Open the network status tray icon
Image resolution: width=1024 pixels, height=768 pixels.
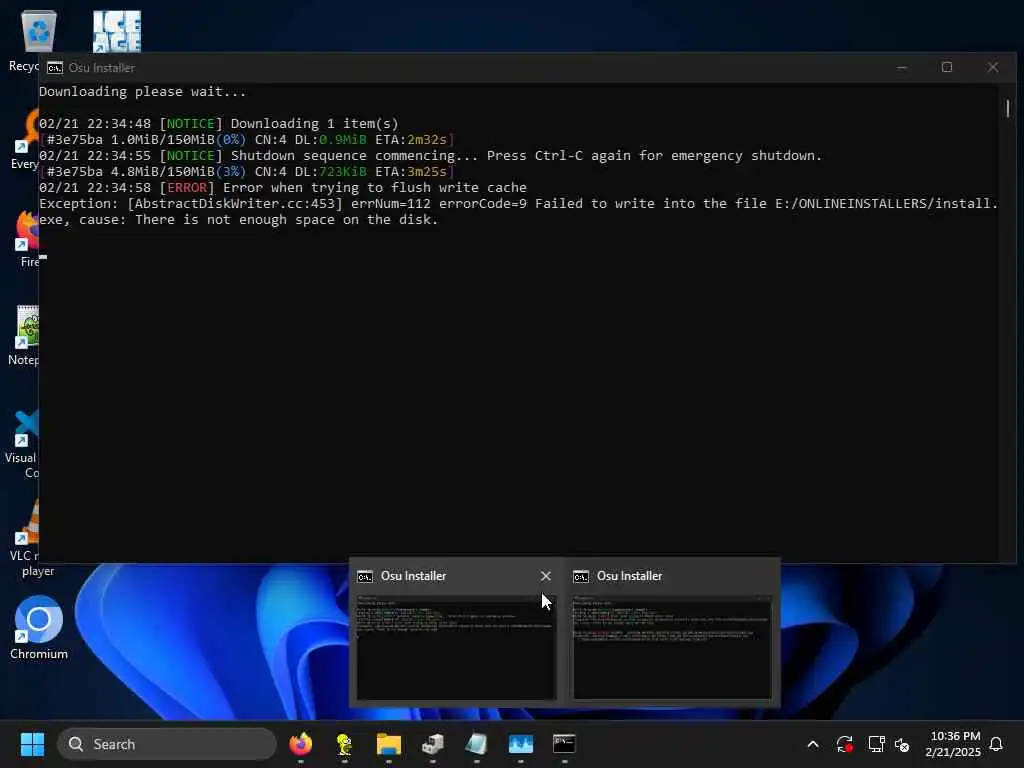876,744
